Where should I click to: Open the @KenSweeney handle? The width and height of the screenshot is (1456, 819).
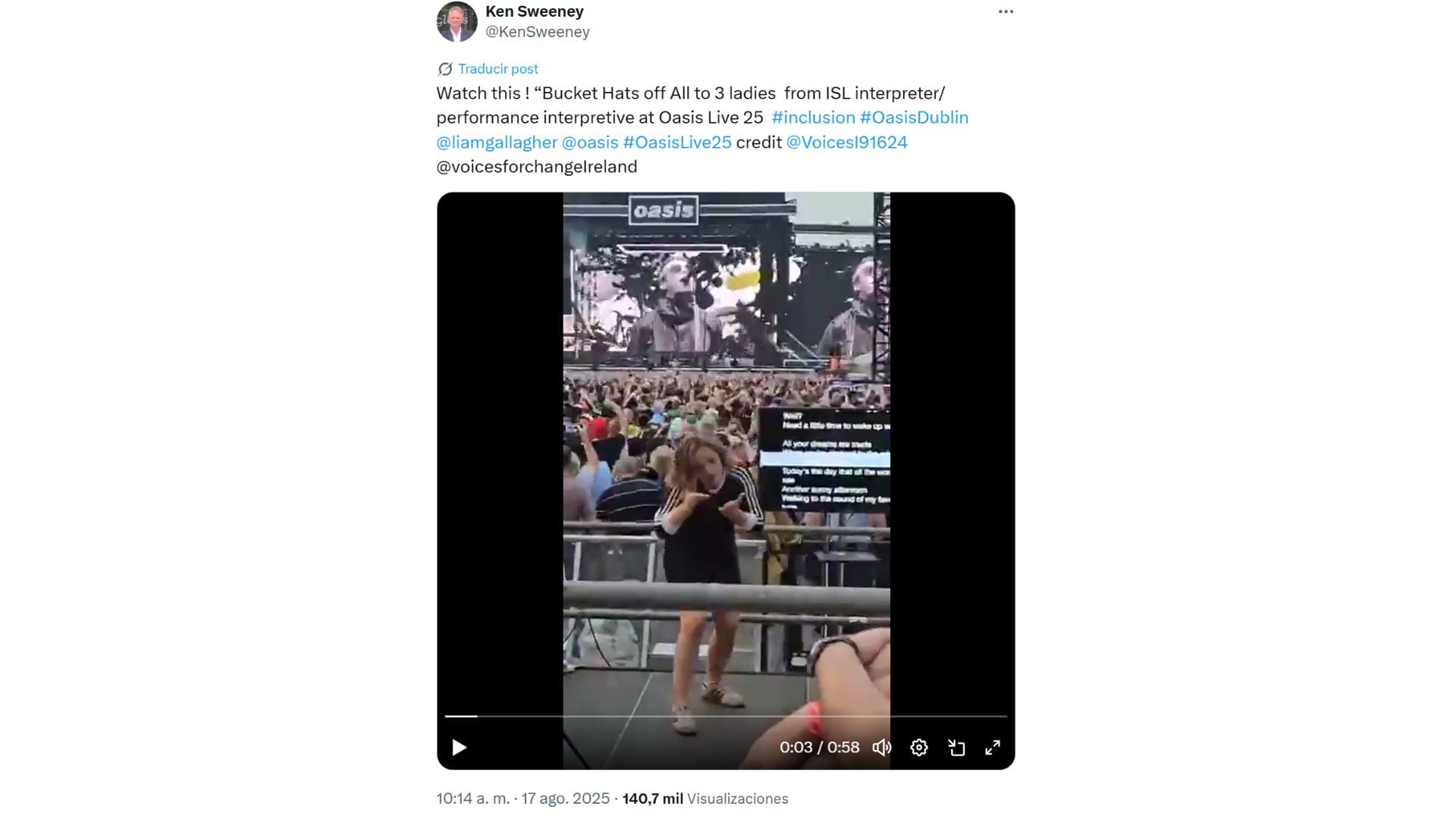pos(538,32)
